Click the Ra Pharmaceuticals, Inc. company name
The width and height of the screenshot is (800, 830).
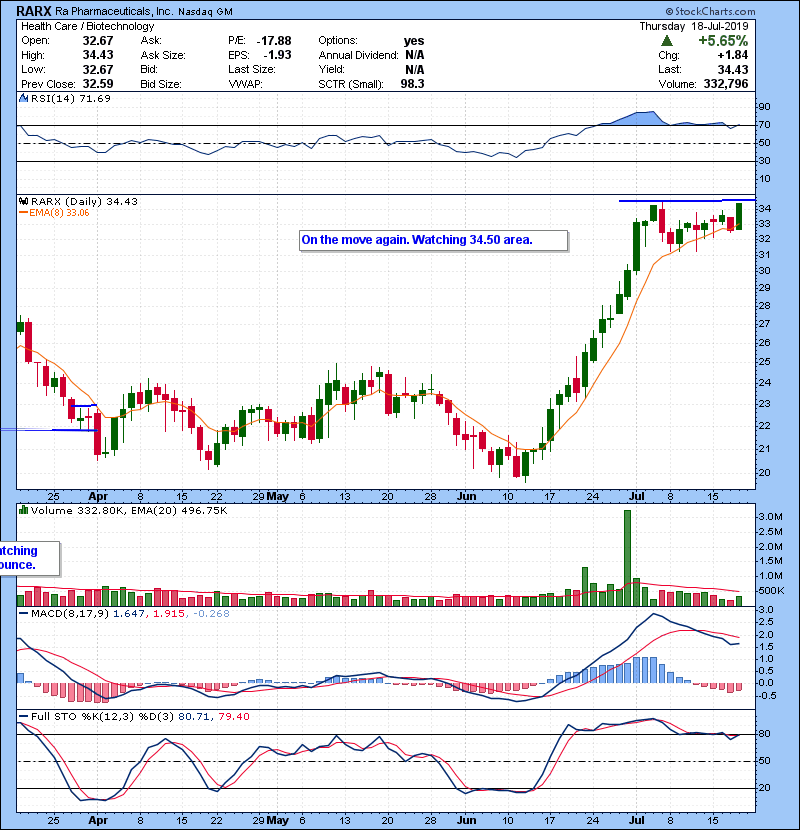(114, 11)
